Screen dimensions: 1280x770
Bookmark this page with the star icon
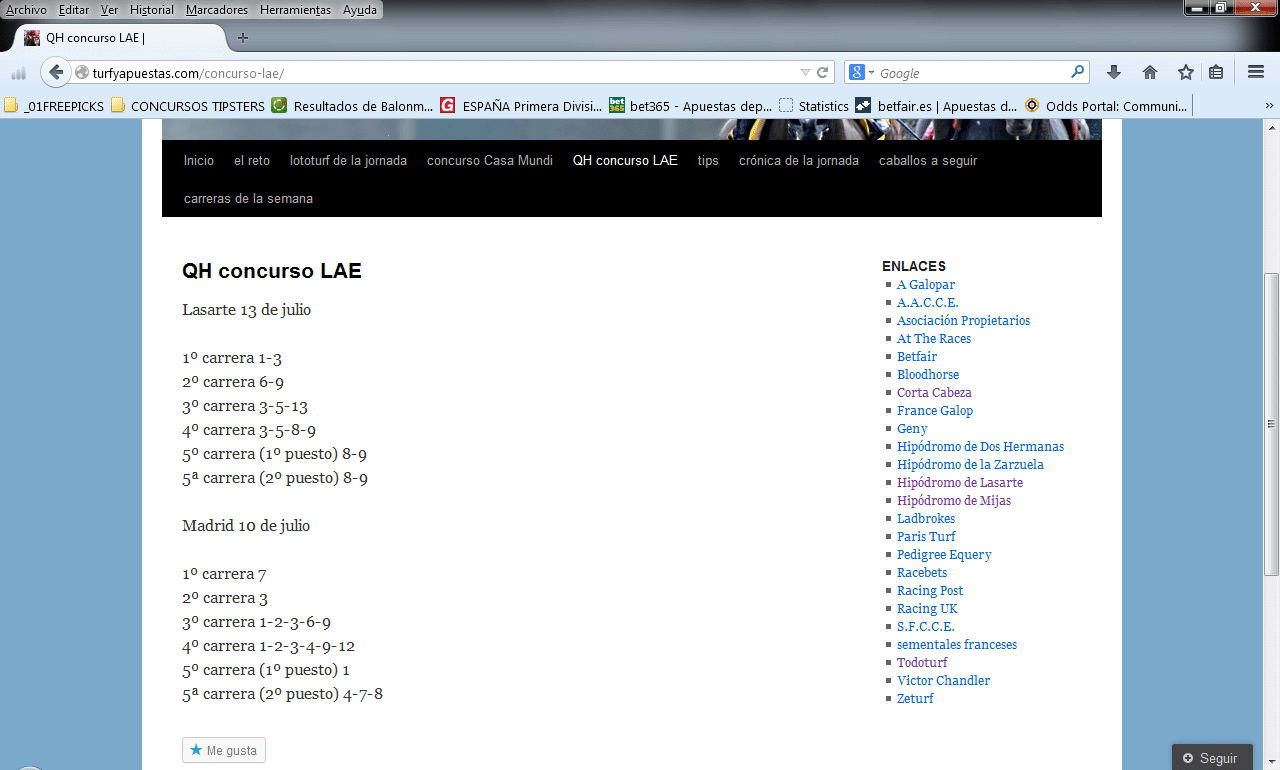(1186, 72)
